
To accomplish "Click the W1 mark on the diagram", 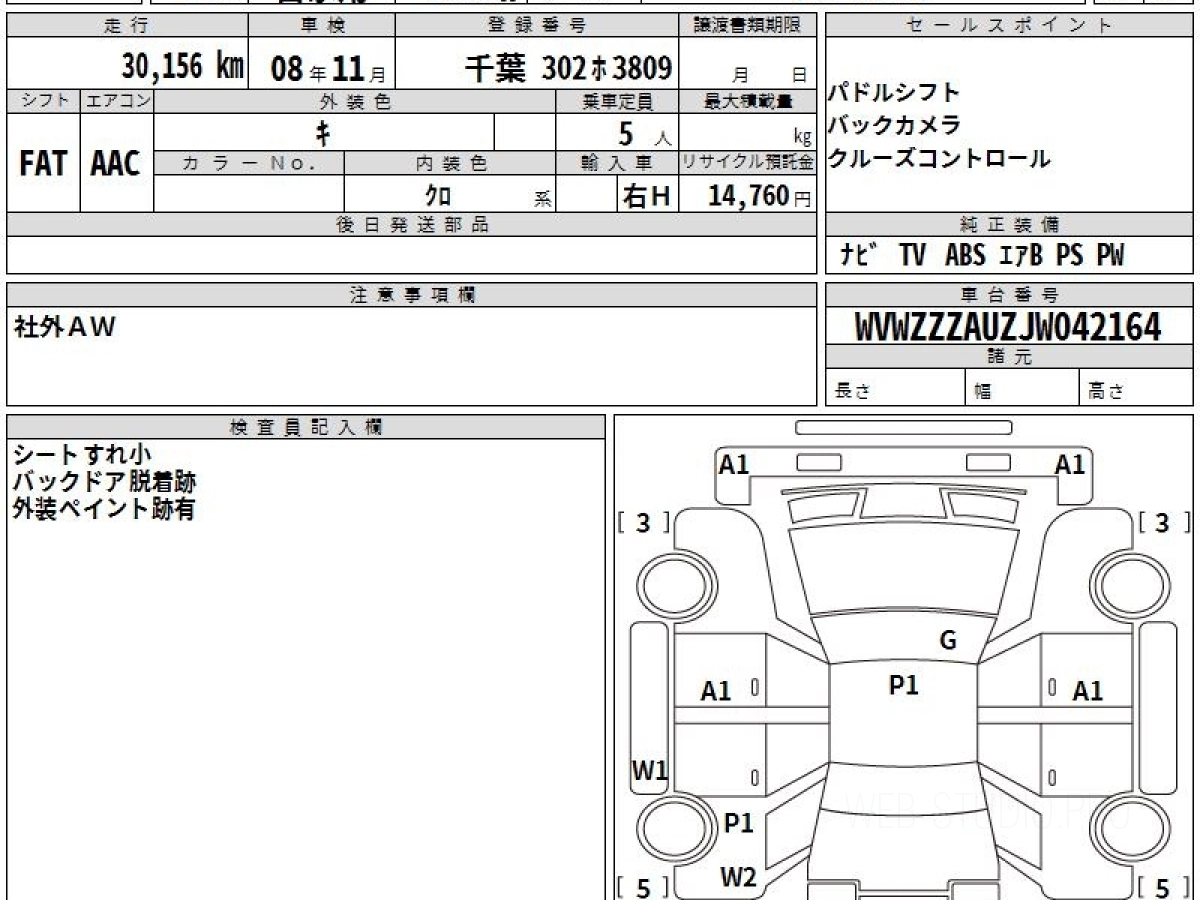I will coord(650,770).
